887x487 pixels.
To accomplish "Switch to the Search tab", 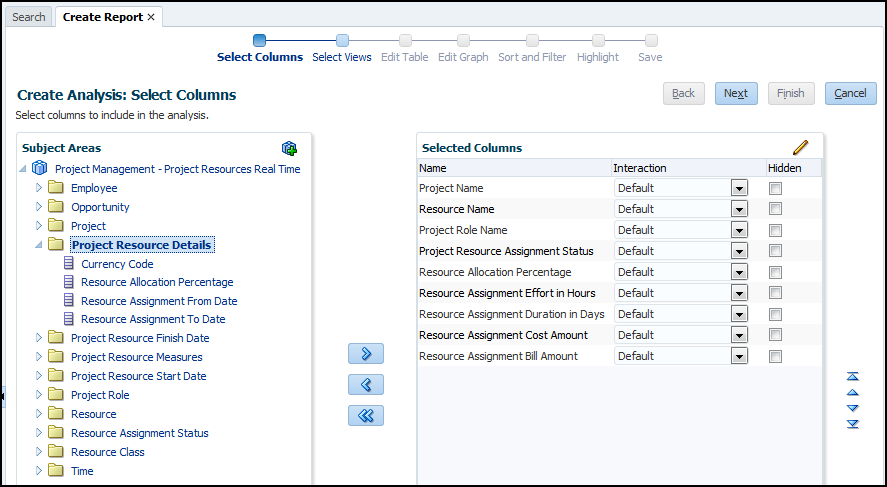I will tap(29, 17).
